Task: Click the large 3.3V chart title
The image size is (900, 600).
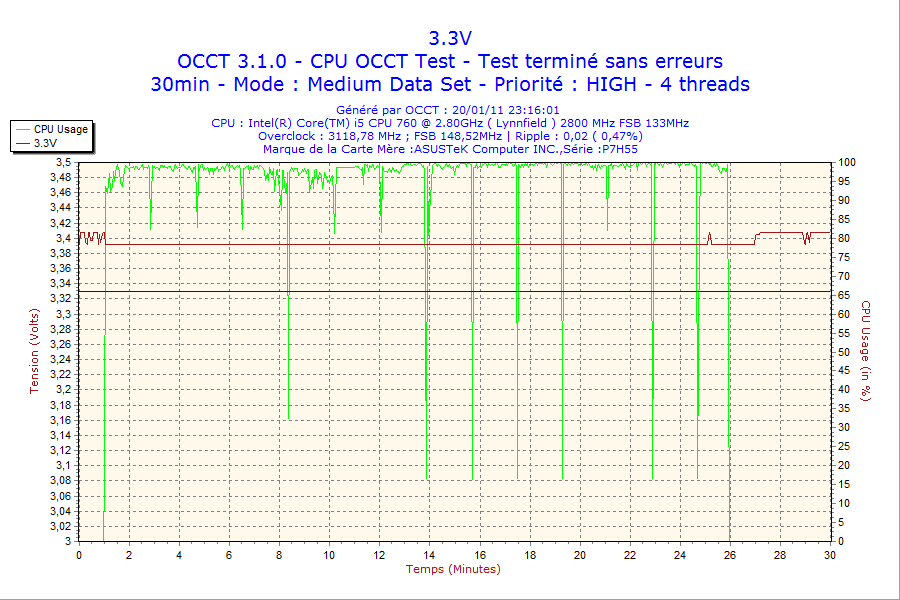Action: (x=449, y=39)
